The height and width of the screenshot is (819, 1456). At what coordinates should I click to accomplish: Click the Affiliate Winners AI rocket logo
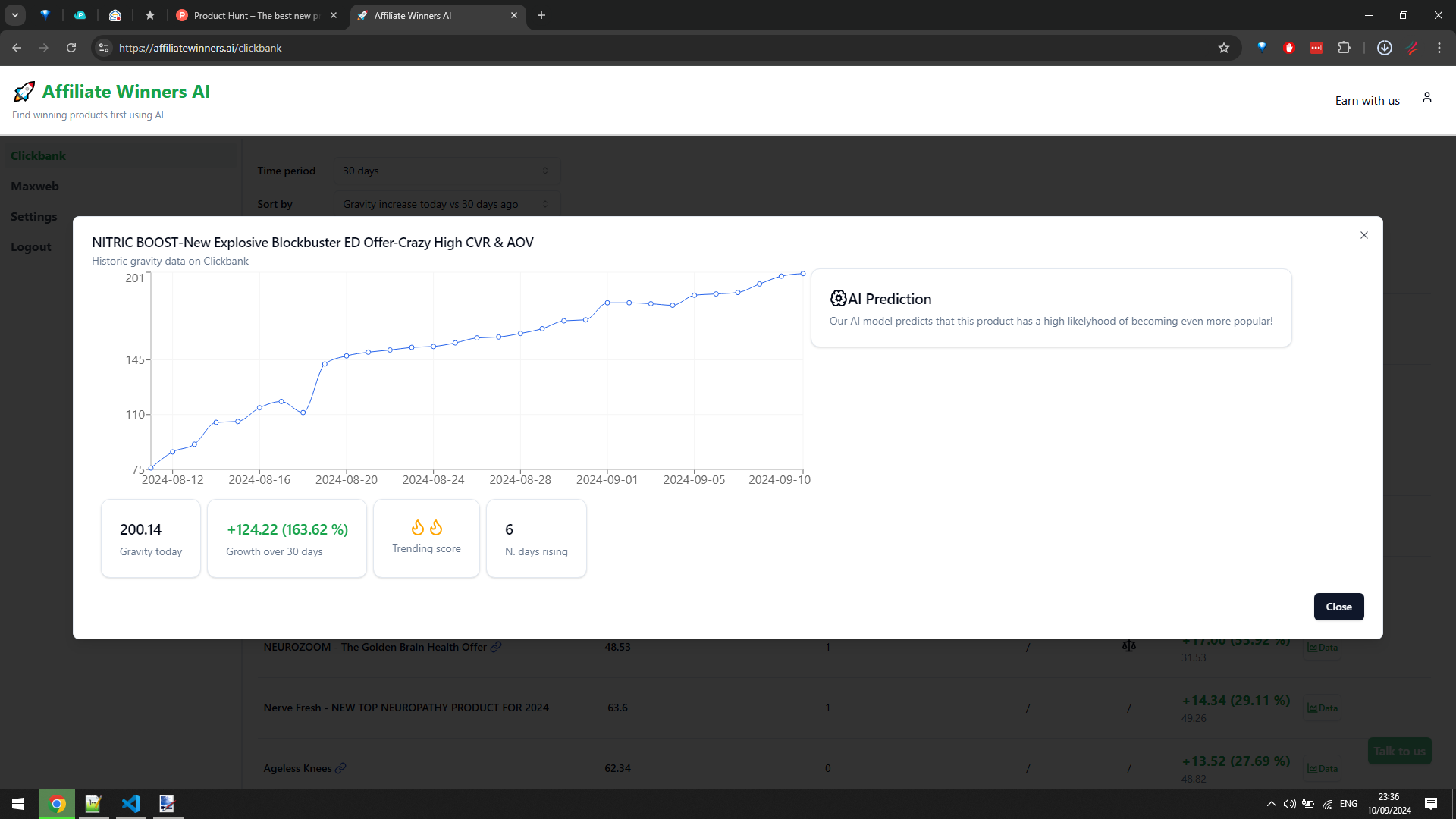(24, 92)
